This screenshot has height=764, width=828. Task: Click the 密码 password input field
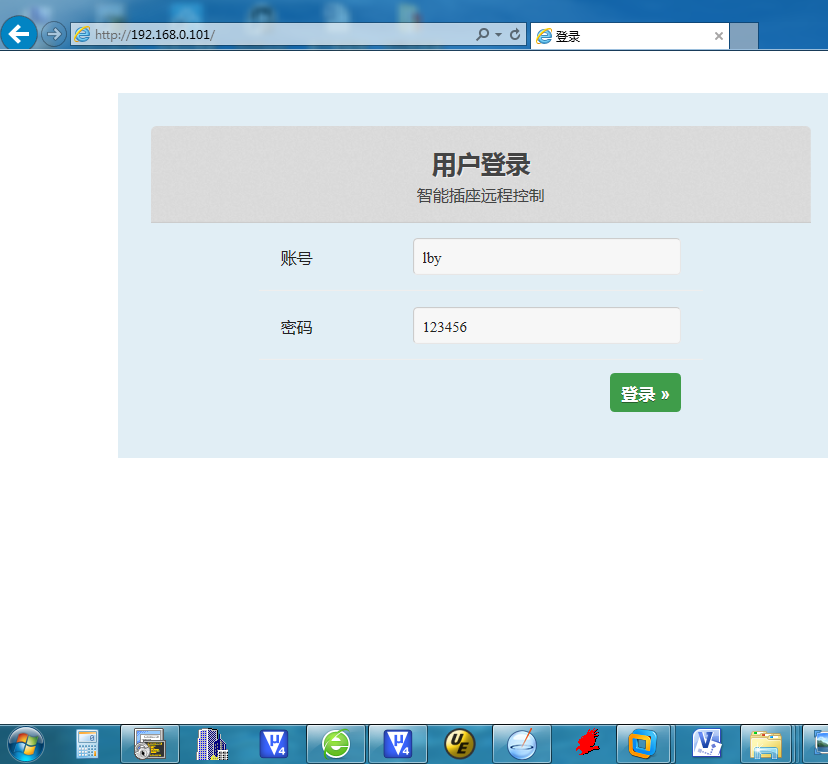click(x=546, y=325)
